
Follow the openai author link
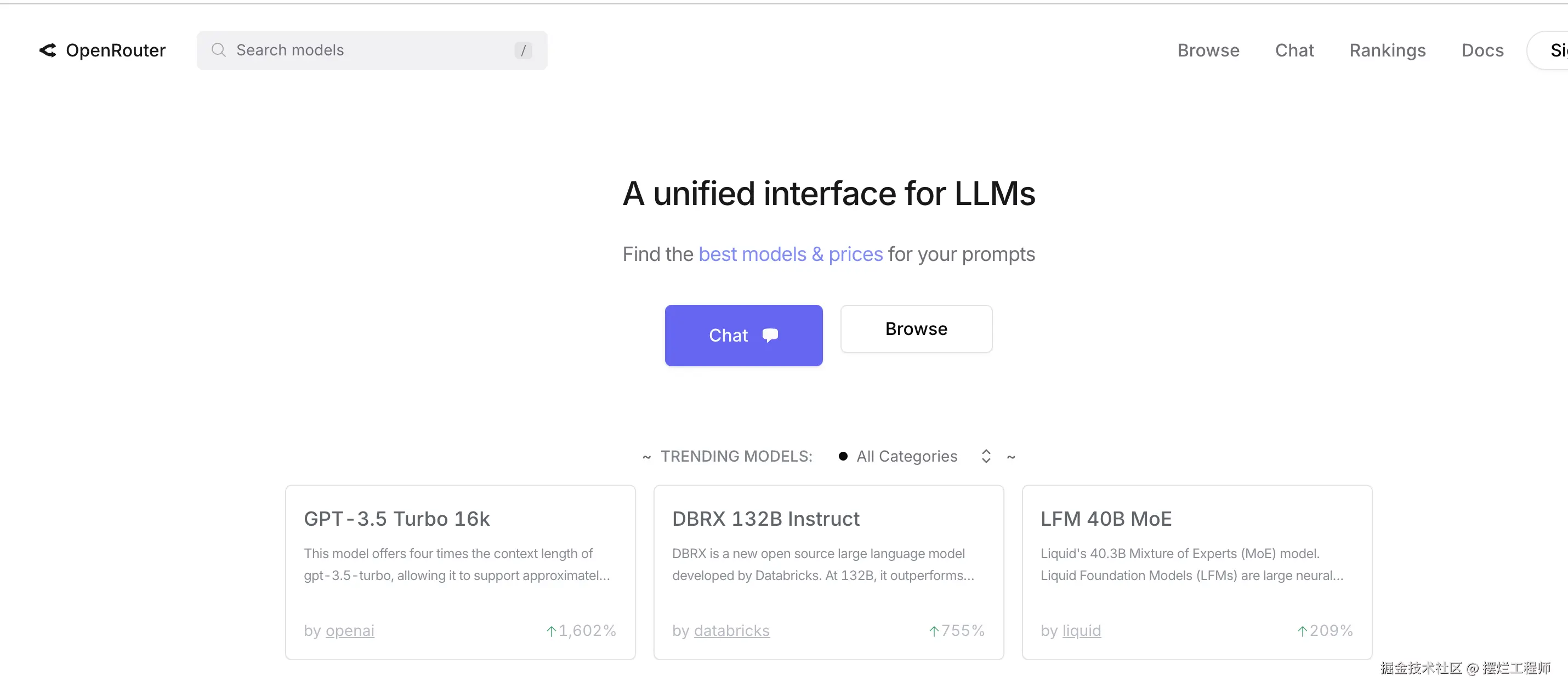coord(349,631)
